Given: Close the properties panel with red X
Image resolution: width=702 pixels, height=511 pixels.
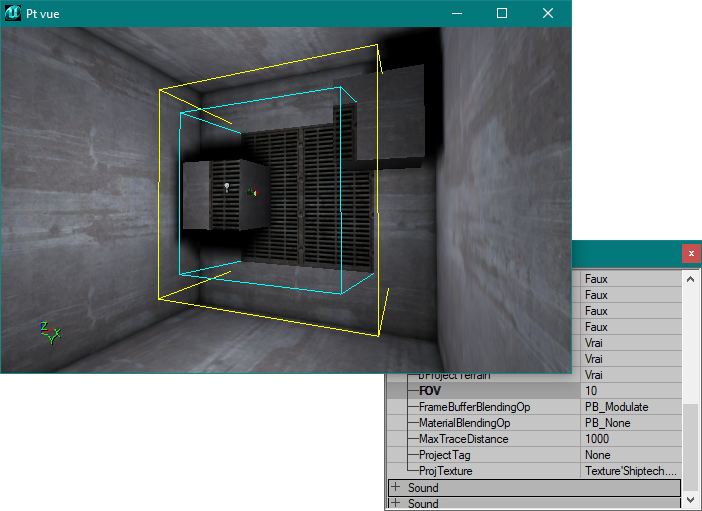Looking at the screenshot, I should coord(691,253).
